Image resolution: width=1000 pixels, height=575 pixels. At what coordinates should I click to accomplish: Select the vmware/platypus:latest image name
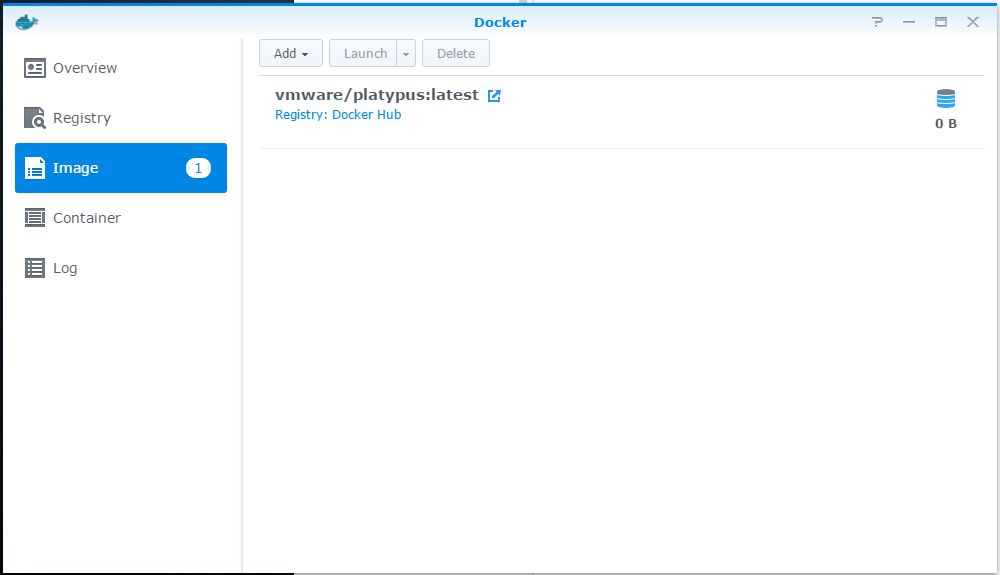click(x=377, y=95)
